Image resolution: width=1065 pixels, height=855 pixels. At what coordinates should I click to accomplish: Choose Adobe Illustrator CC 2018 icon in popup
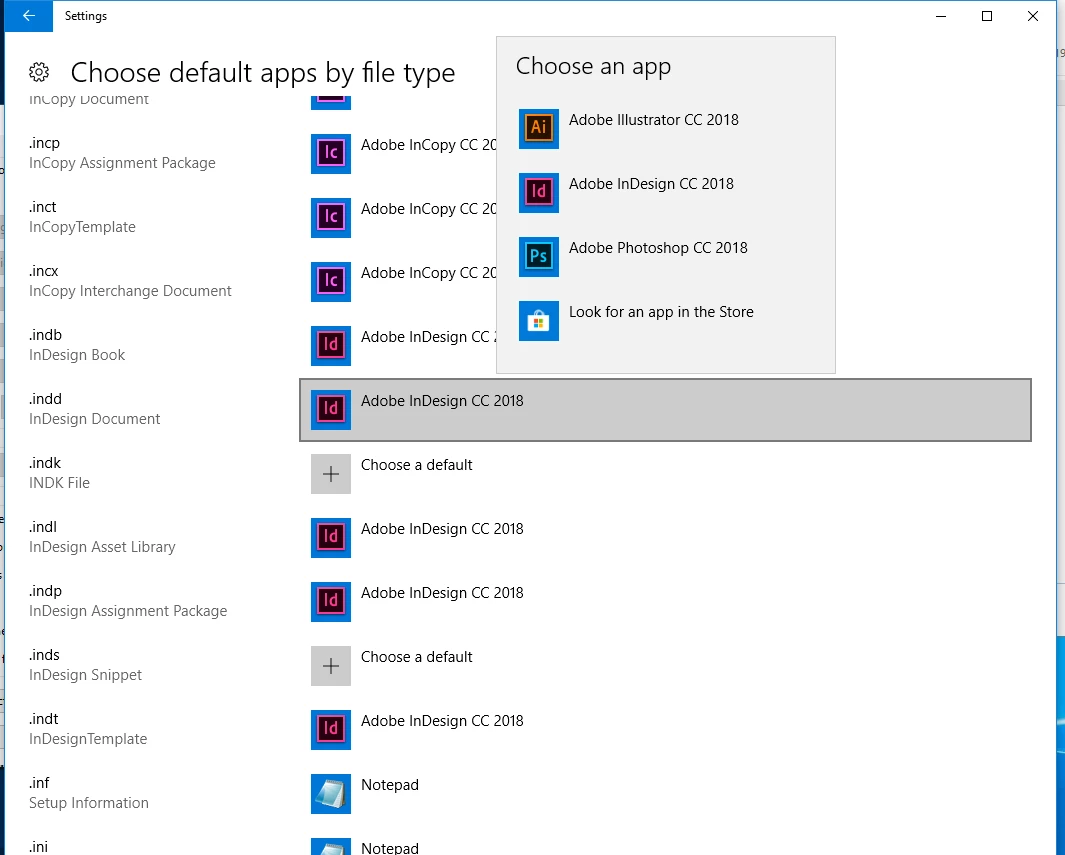coord(539,128)
